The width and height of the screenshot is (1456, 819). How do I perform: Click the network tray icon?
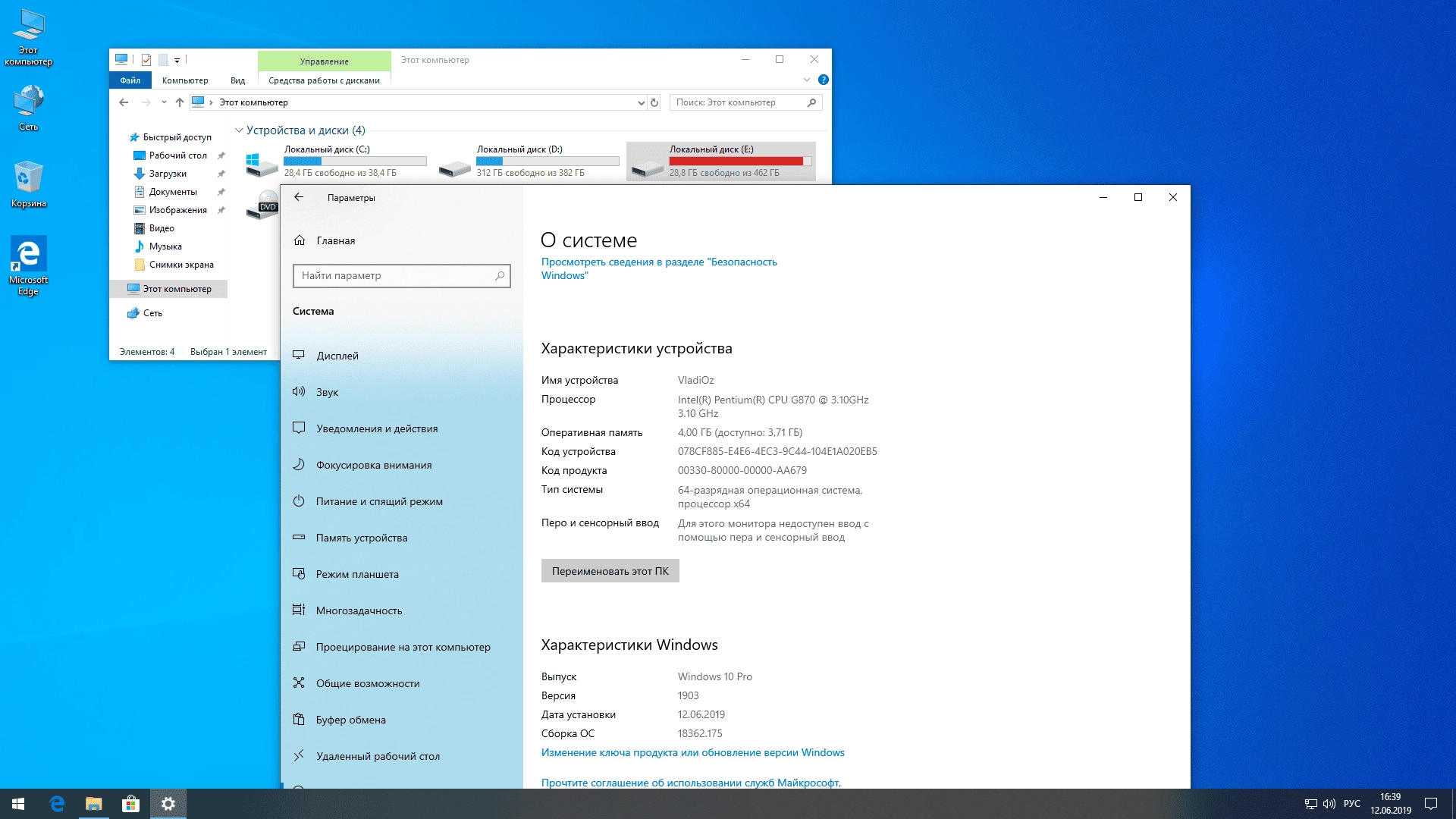point(1310,804)
